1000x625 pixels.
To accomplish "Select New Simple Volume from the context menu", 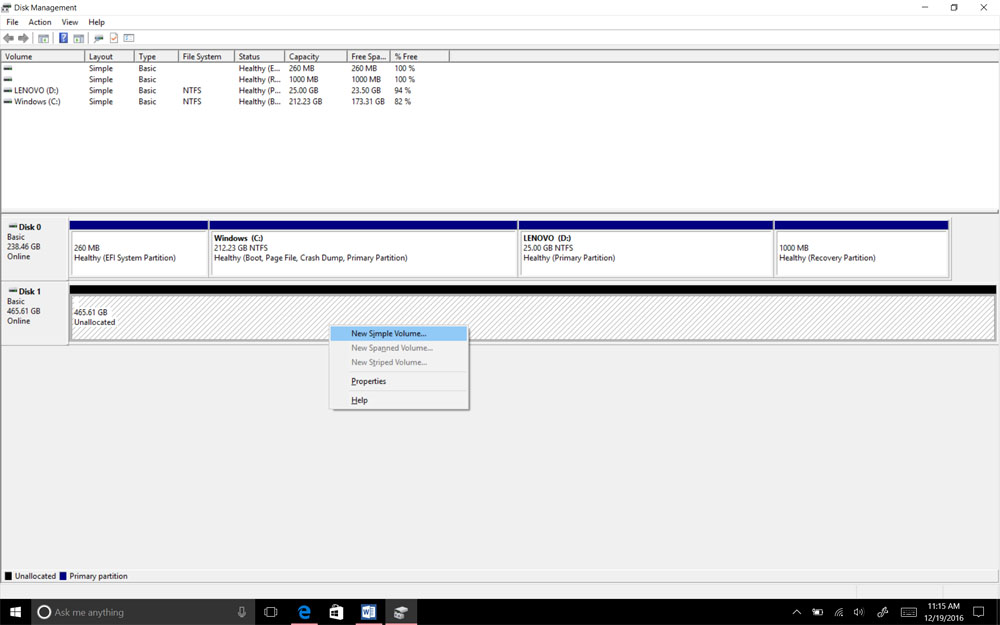I will (x=390, y=333).
